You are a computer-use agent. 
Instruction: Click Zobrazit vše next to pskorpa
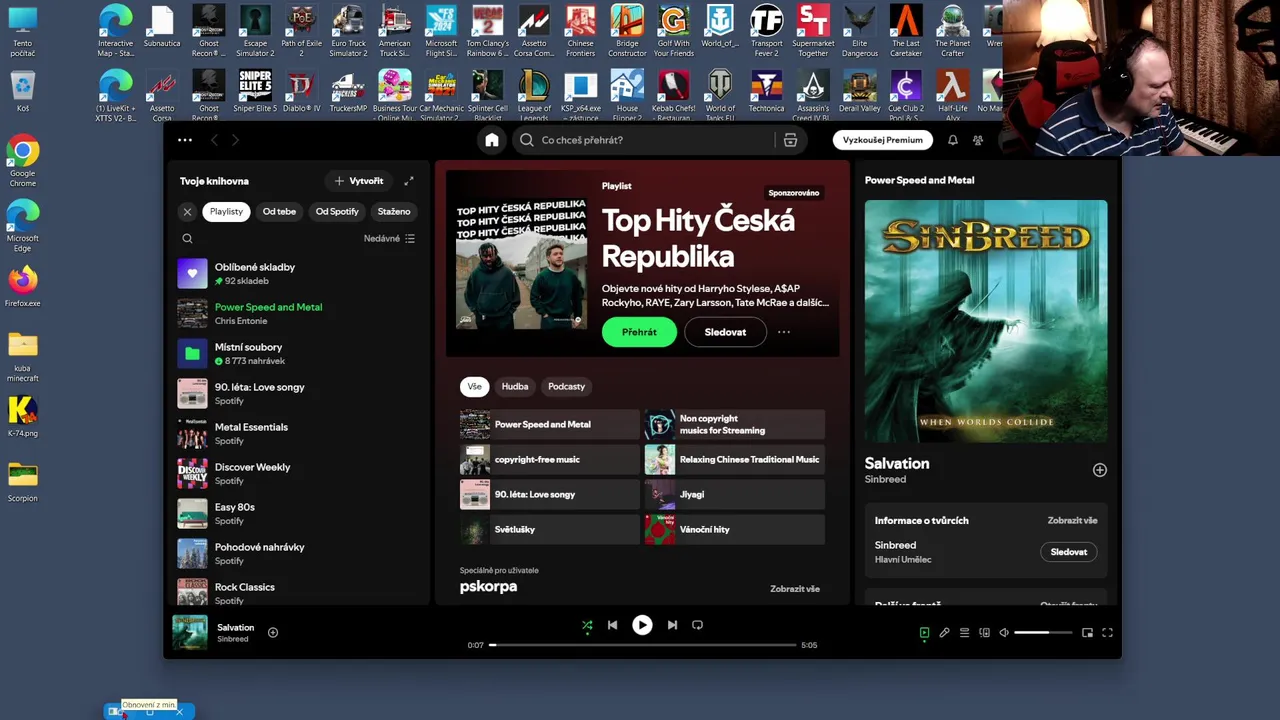795,589
